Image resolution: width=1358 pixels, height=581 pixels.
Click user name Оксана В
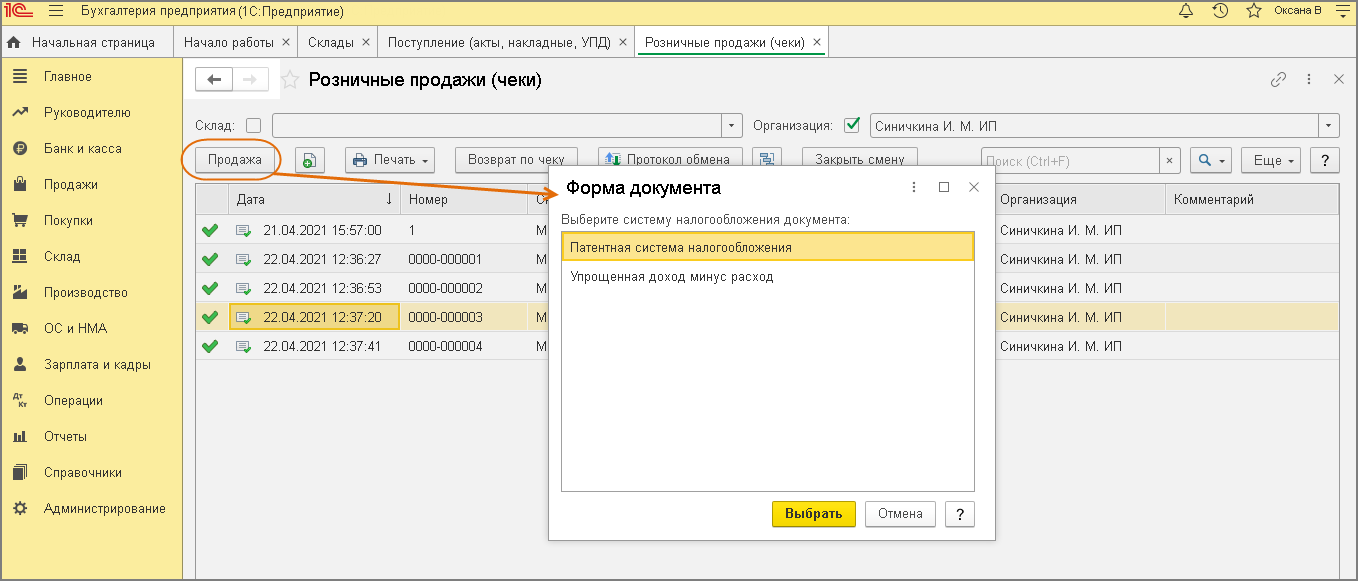[1298, 11]
